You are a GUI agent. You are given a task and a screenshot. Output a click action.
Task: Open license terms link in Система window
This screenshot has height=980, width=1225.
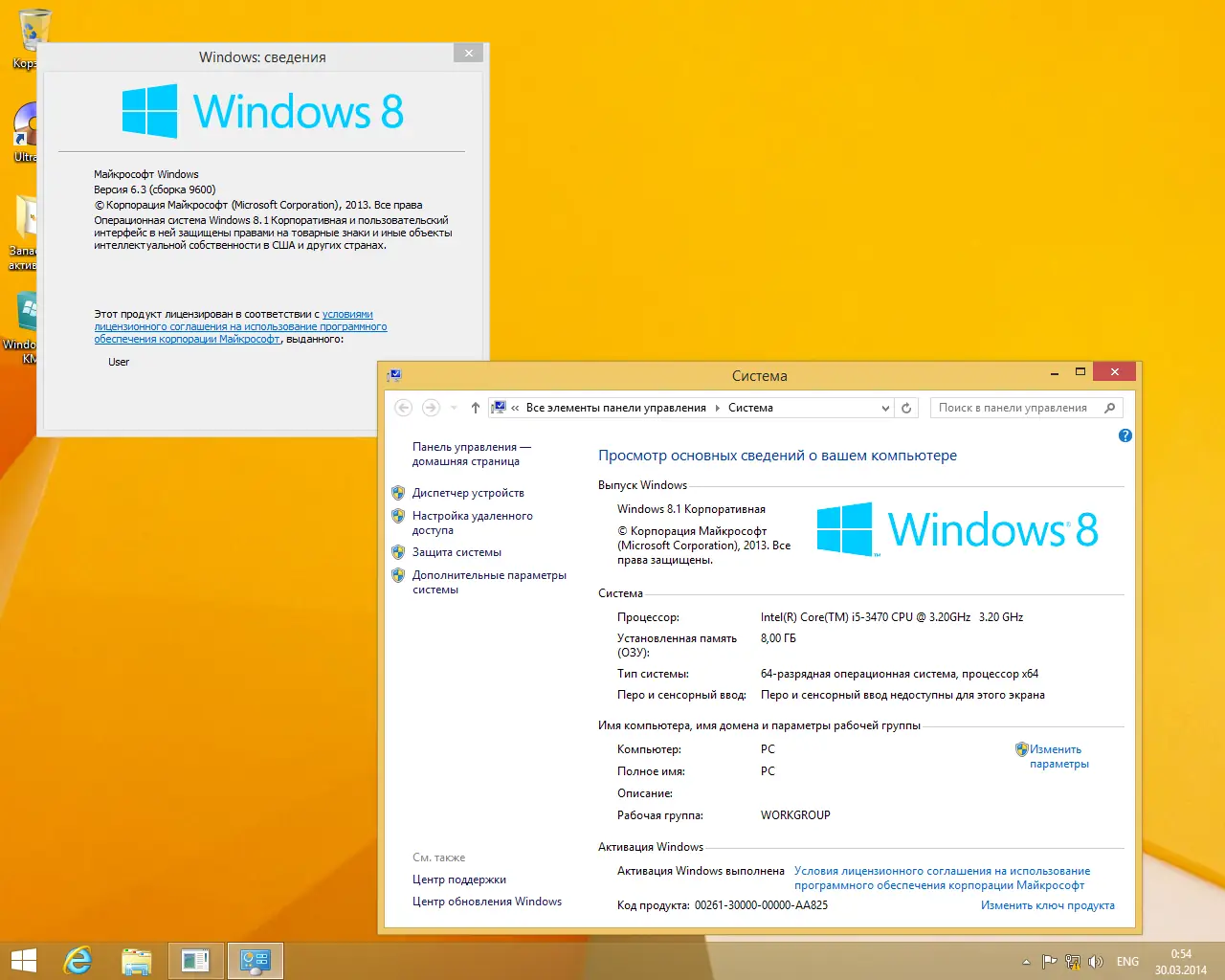point(942,878)
